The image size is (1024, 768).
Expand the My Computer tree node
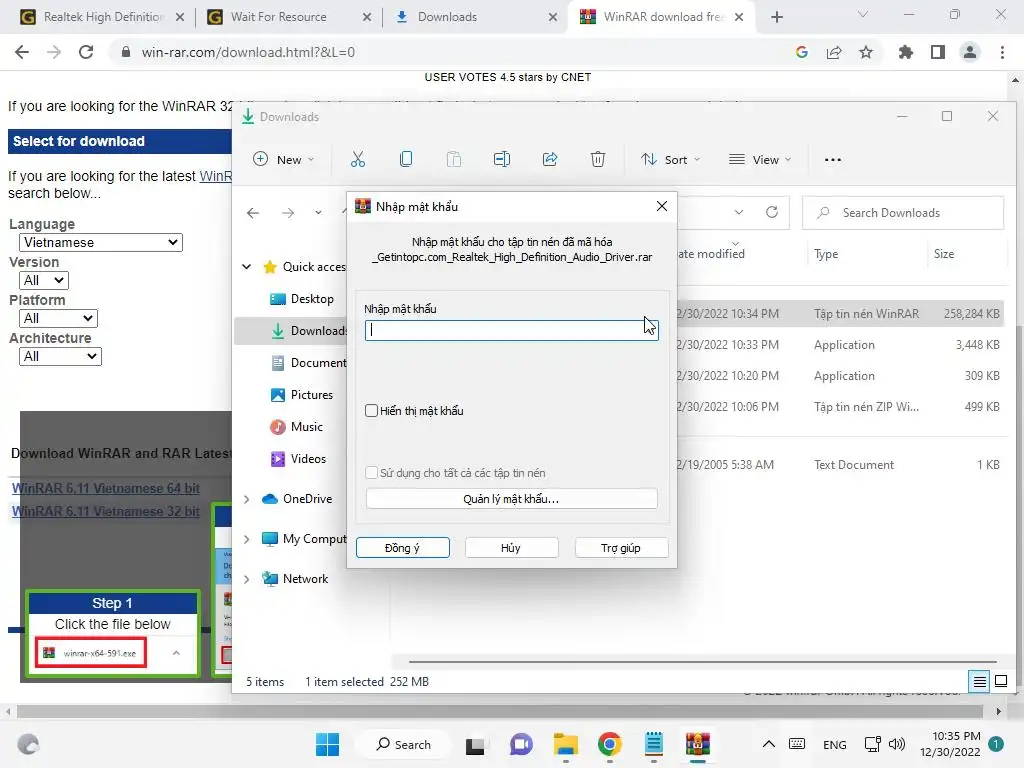[x=246, y=539]
